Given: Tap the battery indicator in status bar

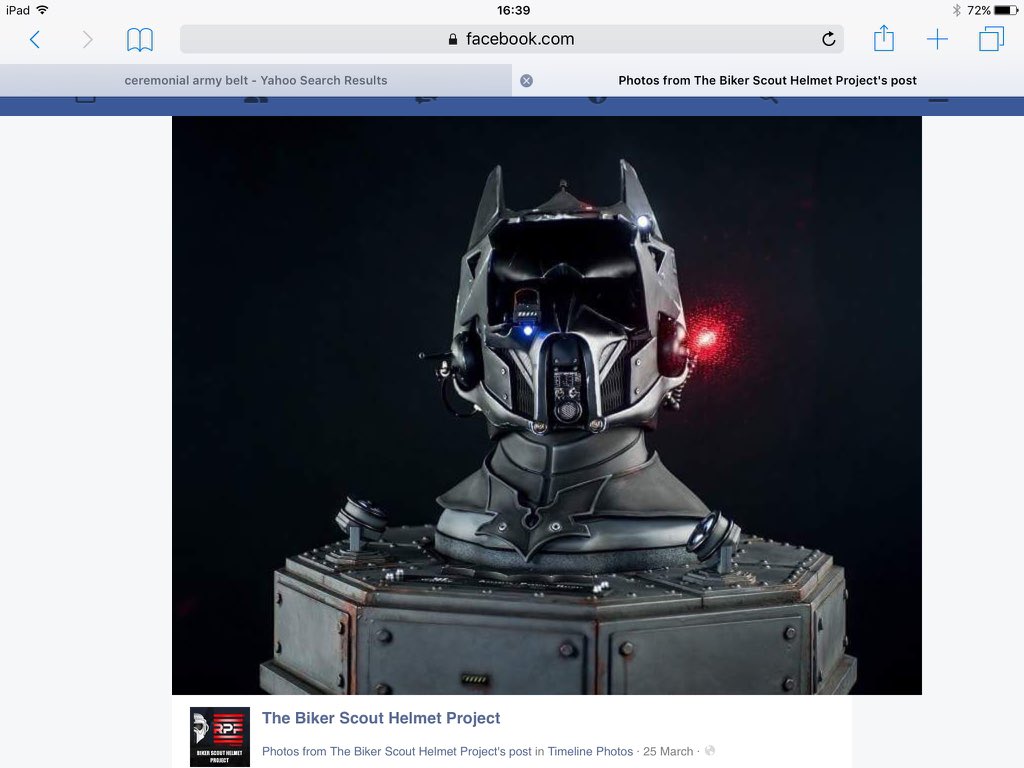Looking at the screenshot, I should click(x=1006, y=10).
